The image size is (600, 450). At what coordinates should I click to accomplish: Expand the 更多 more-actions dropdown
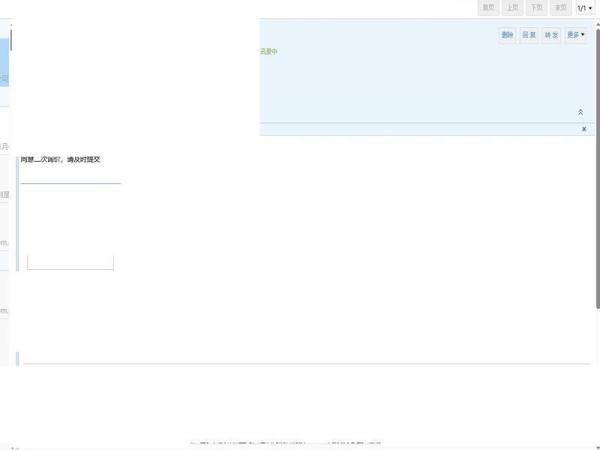(576, 35)
